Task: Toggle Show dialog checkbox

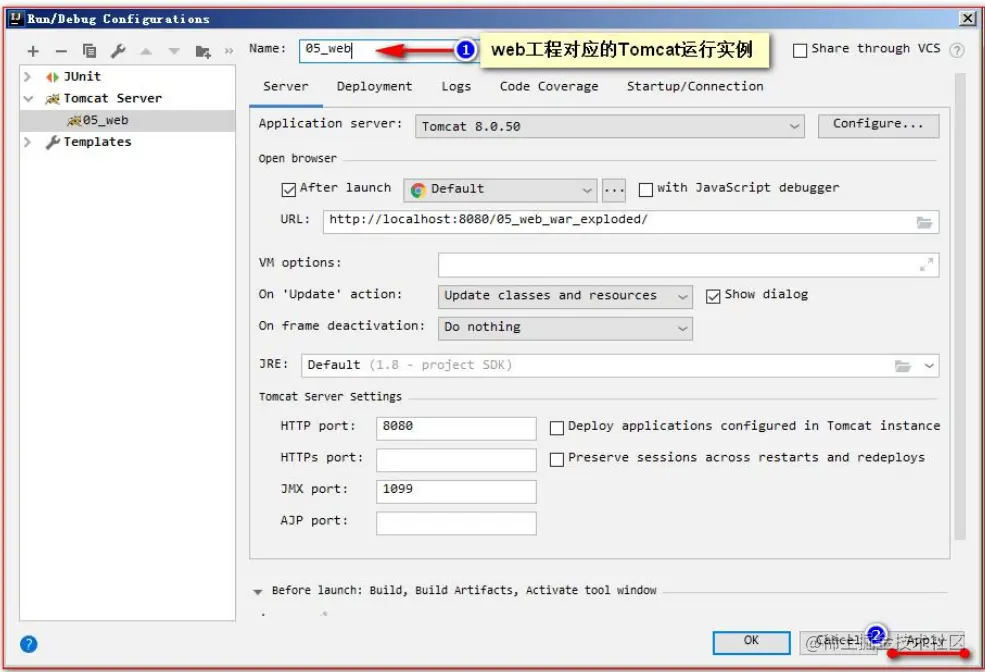Action: [x=712, y=296]
